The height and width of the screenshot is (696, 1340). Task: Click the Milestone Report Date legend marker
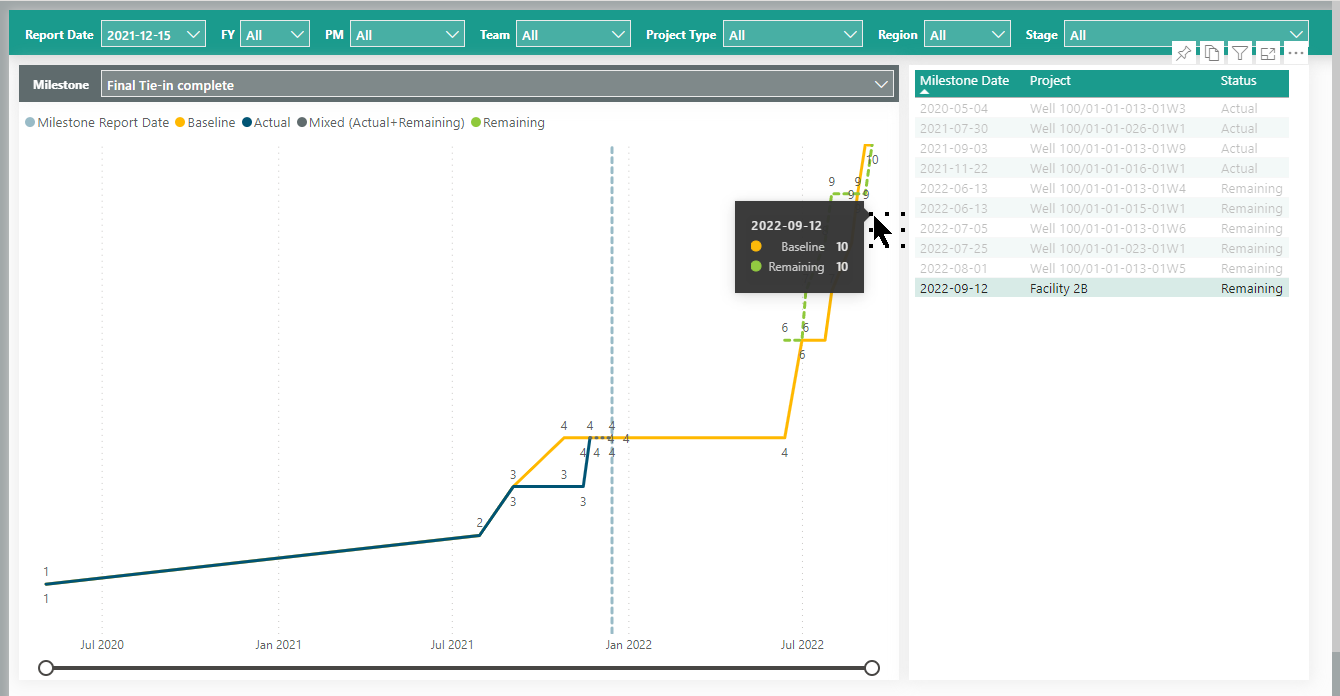coord(29,123)
